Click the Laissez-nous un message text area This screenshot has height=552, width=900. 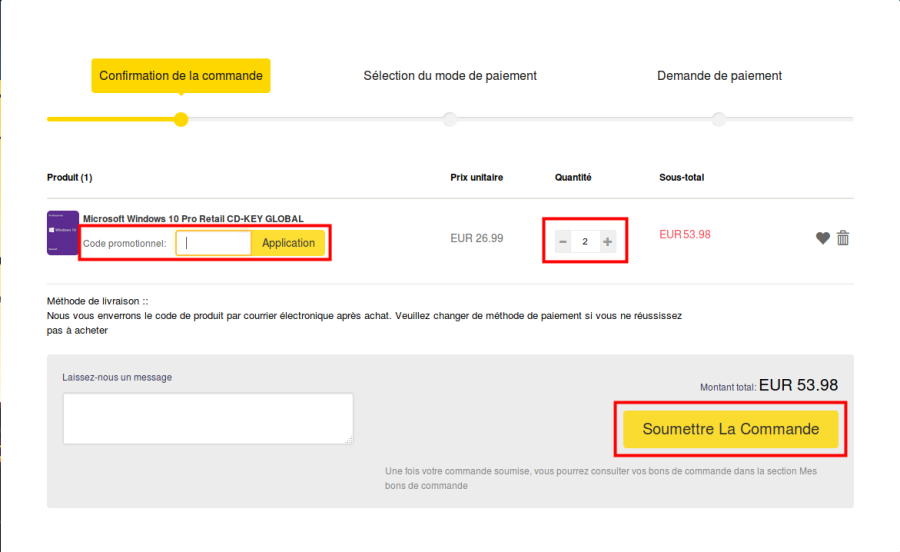[207, 418]
